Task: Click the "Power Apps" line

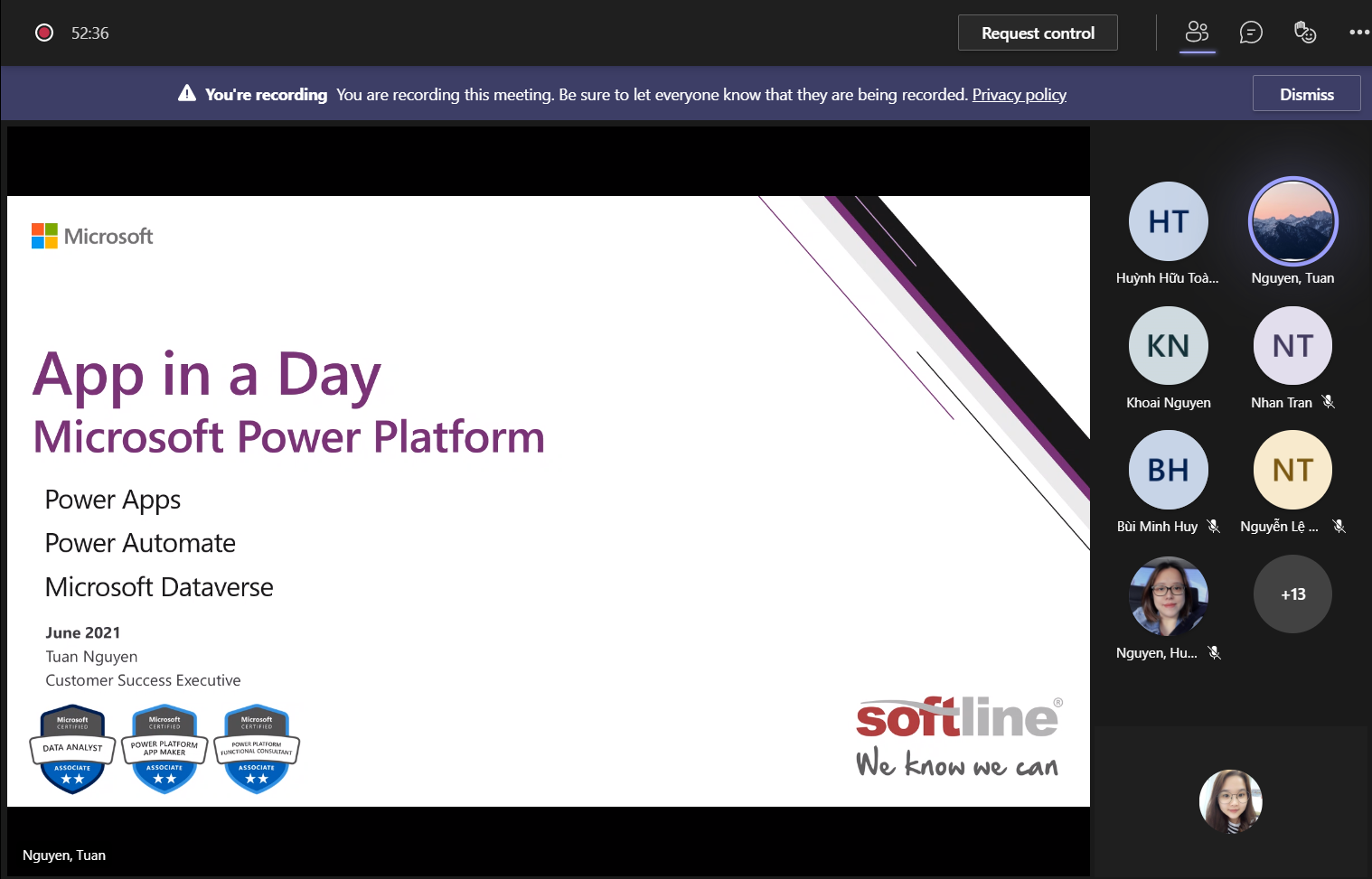Action: coord(113,500)
